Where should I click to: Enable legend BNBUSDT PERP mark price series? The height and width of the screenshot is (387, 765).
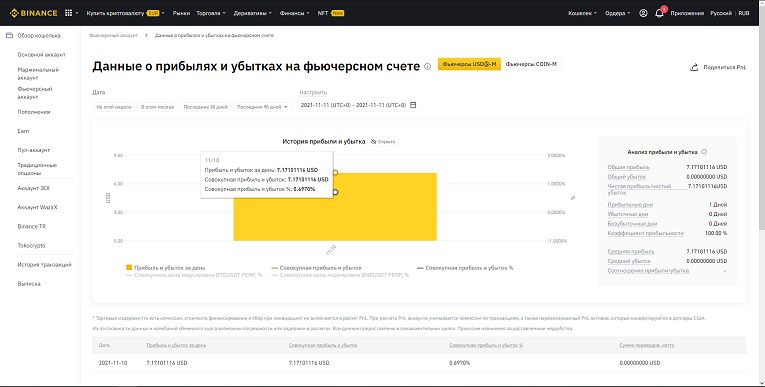tap(340, 275)
